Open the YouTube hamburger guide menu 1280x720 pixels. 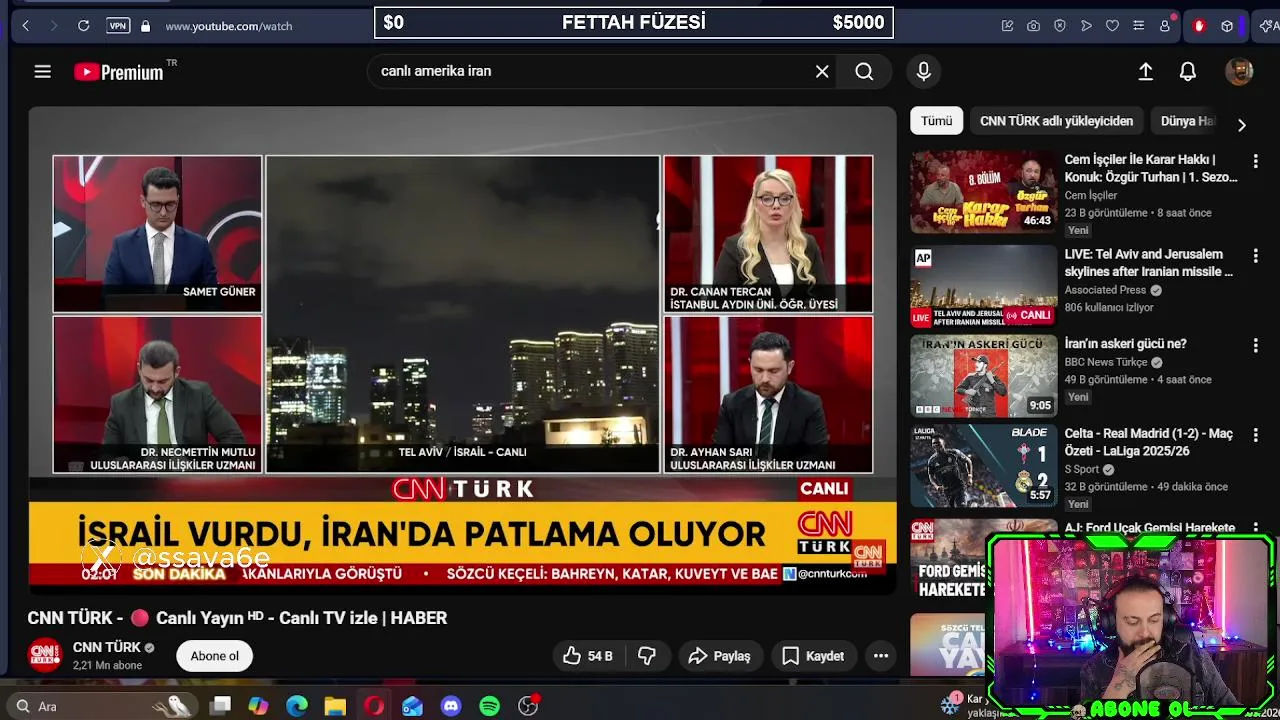(42, 71)
